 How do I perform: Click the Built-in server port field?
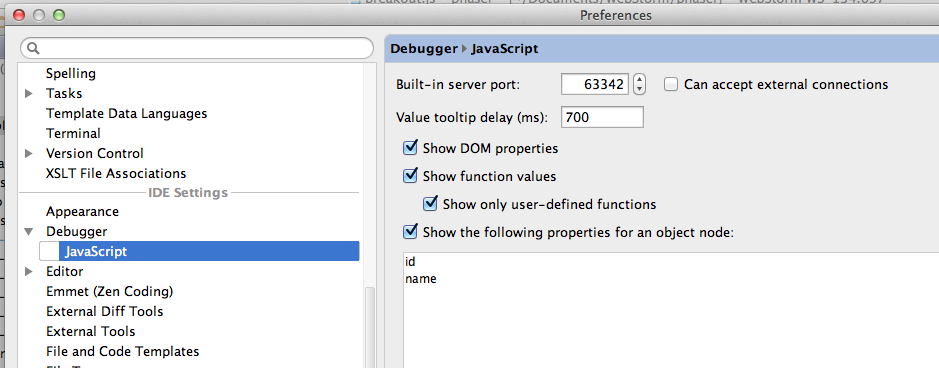595,84
